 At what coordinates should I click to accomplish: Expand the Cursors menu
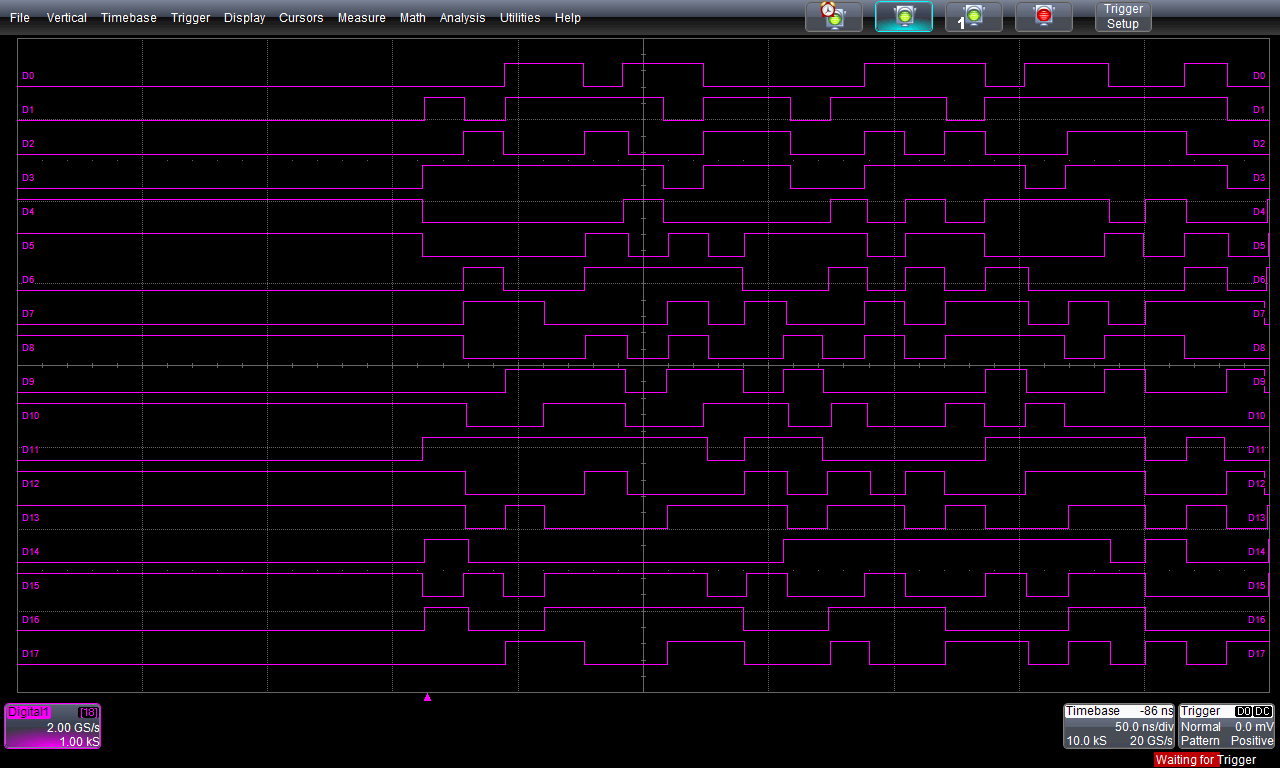301,18
